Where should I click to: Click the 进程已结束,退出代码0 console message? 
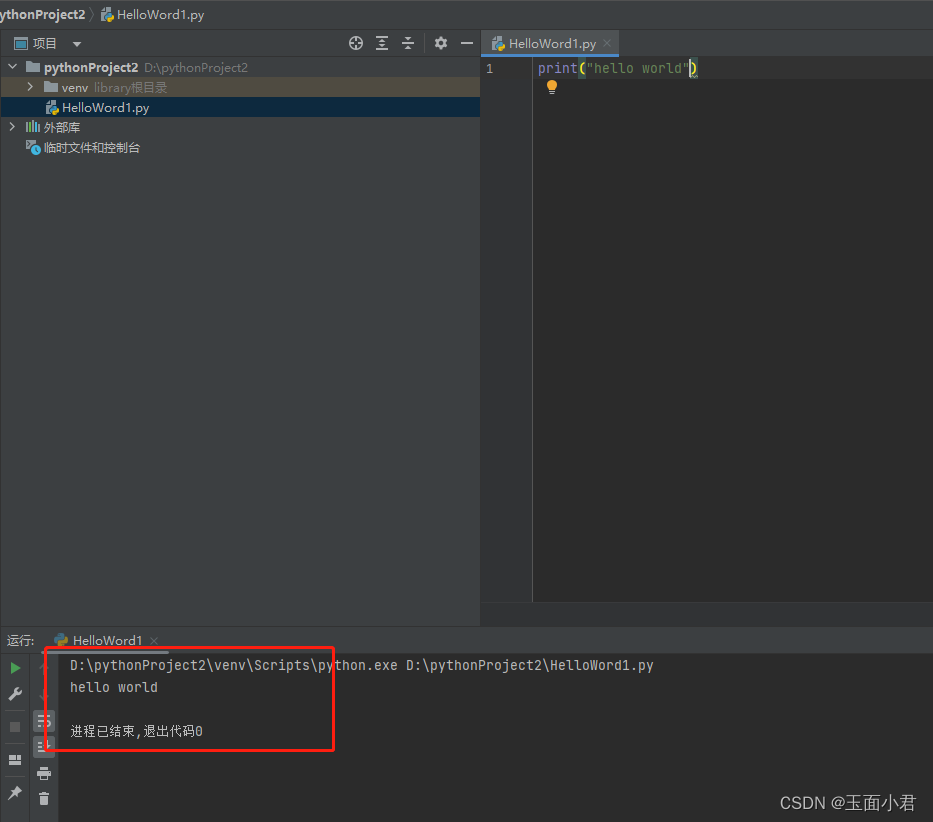pos(137,731)
